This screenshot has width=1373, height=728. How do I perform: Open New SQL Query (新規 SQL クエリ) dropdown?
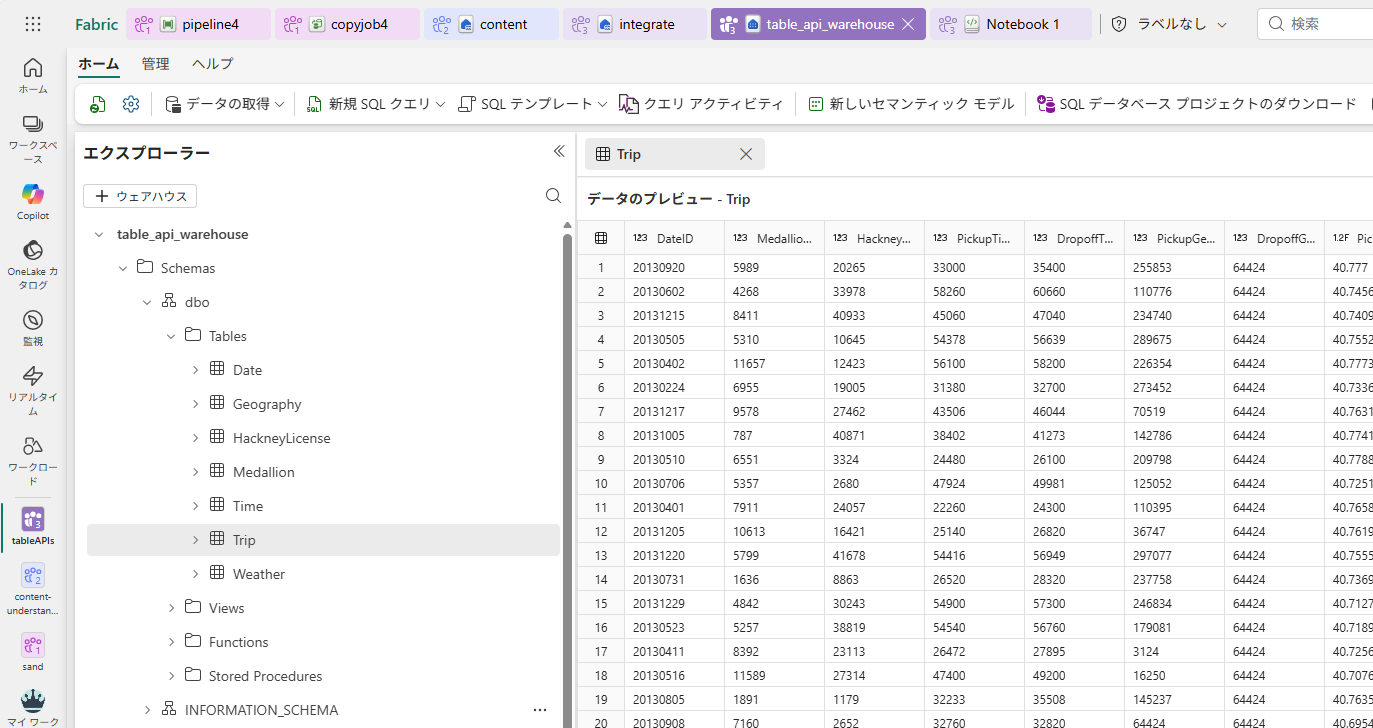(375, 104)
